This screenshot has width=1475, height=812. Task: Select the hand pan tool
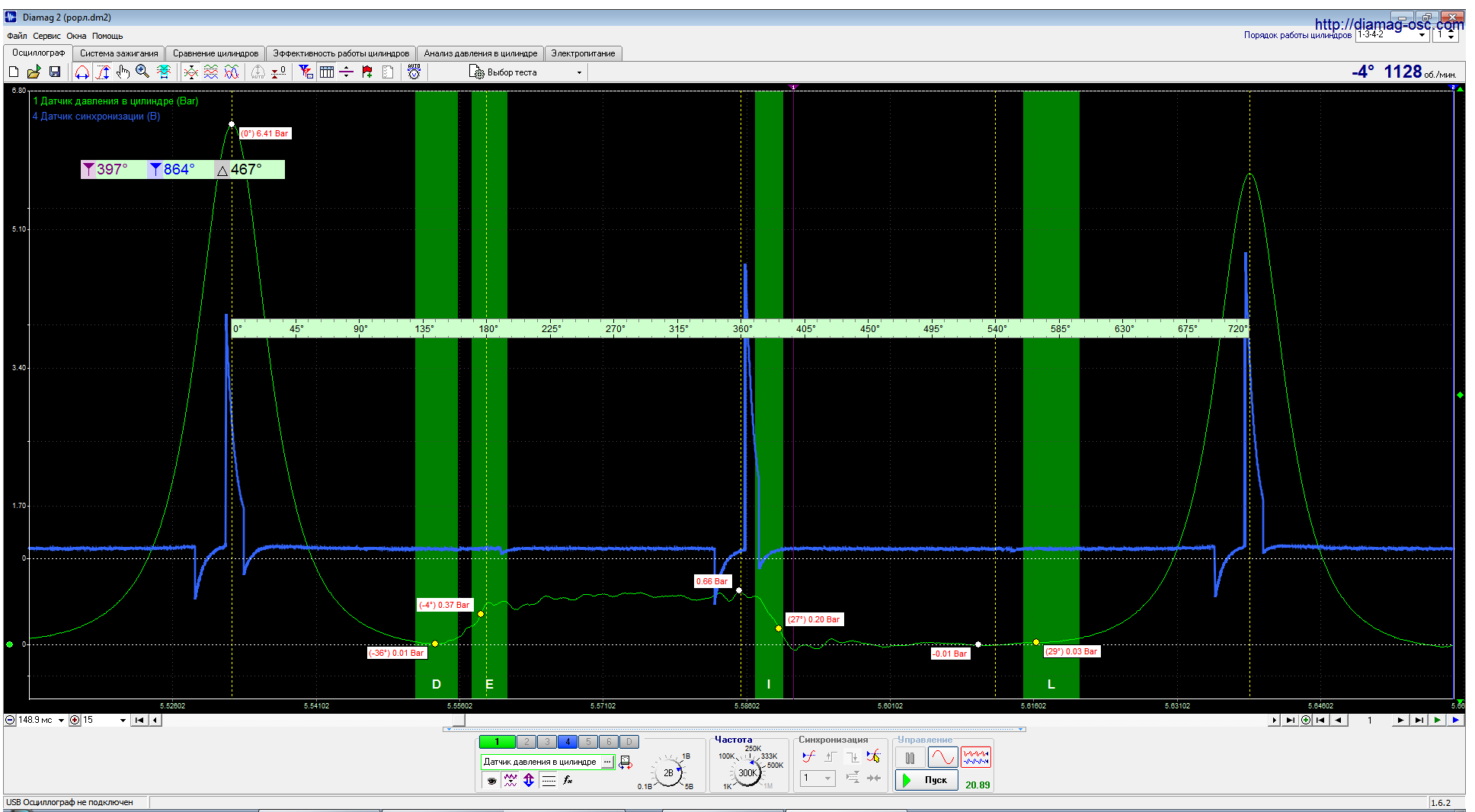pos(123,72)
